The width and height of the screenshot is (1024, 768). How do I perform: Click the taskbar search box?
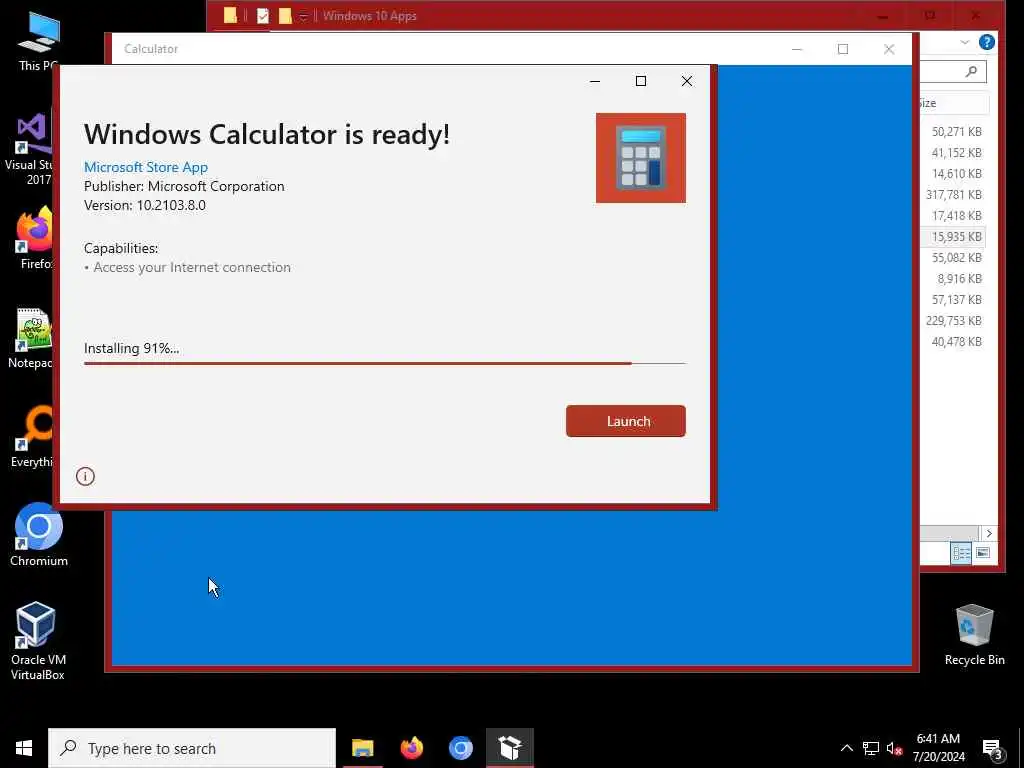(192, 748)
